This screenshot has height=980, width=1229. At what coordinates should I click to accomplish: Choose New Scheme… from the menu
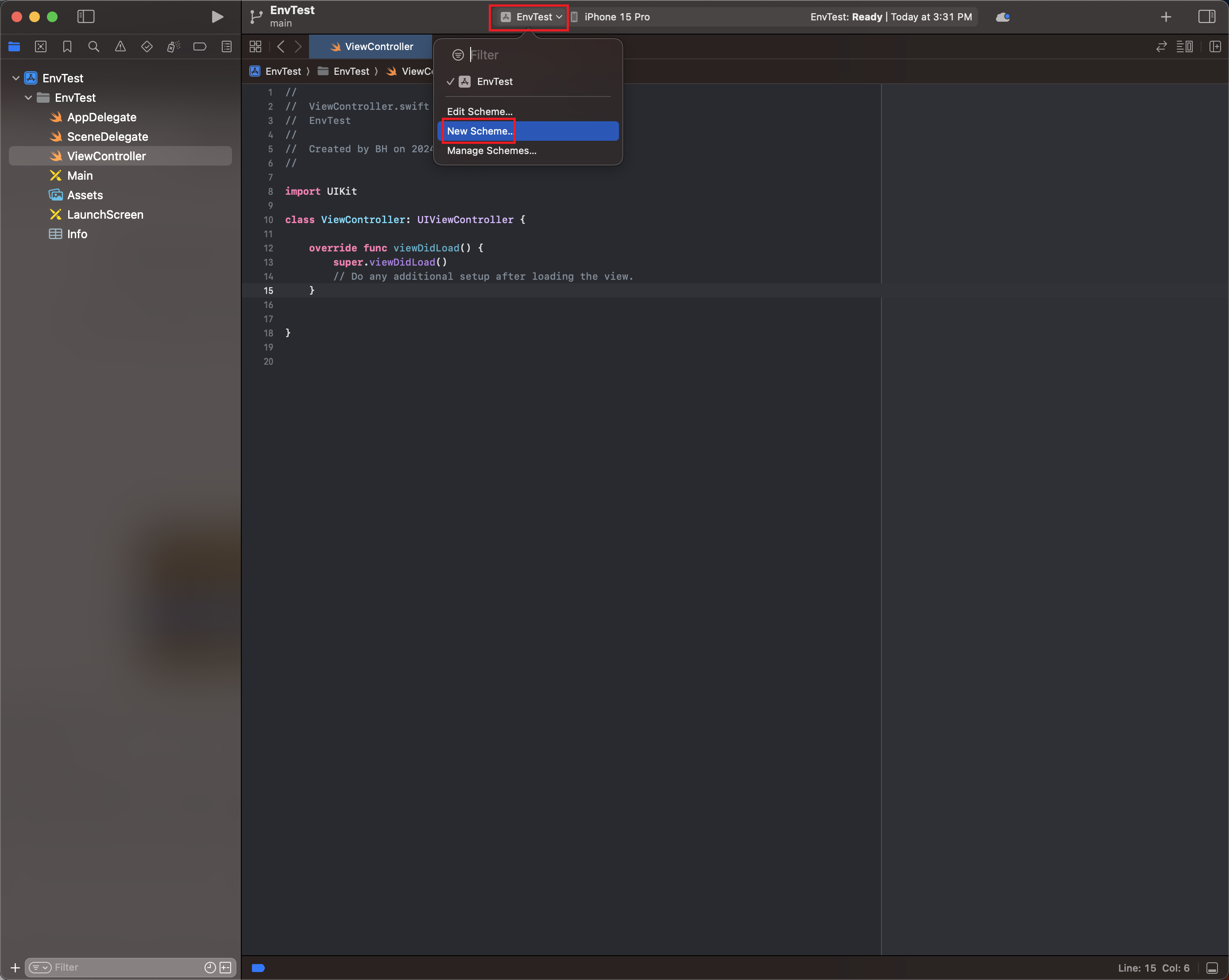pos(479,131)
